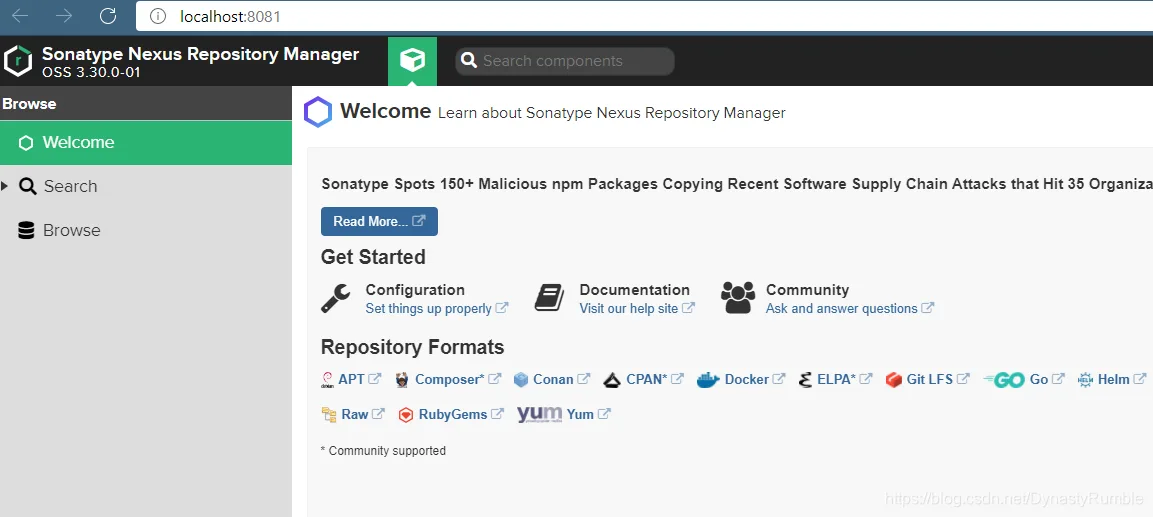The image size is (1153, 517).
Task: Click the Nexus hexagon logo in header
Action: pos(18,61)
